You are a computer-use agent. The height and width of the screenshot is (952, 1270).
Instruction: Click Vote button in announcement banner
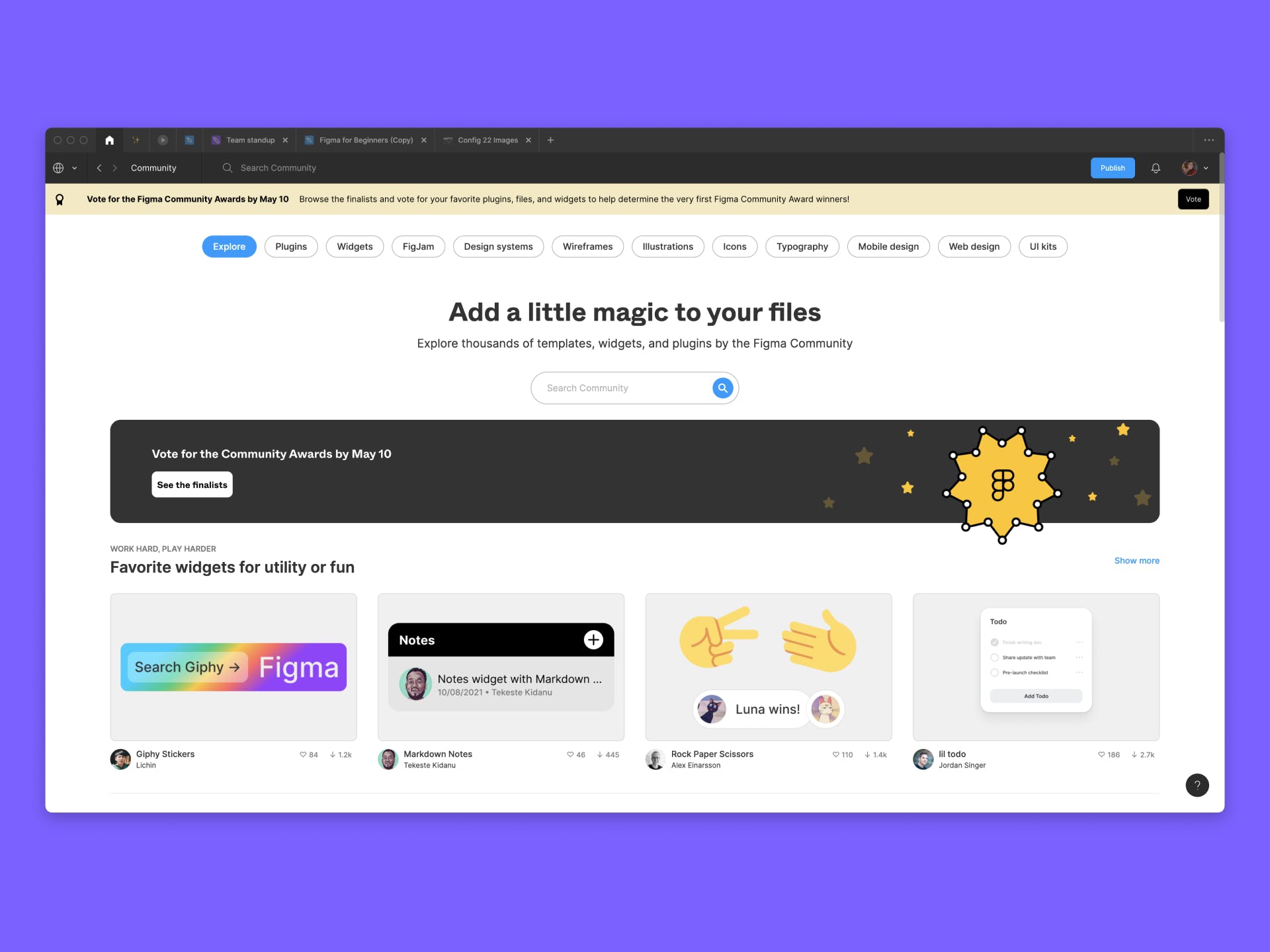pos(1192,199)
